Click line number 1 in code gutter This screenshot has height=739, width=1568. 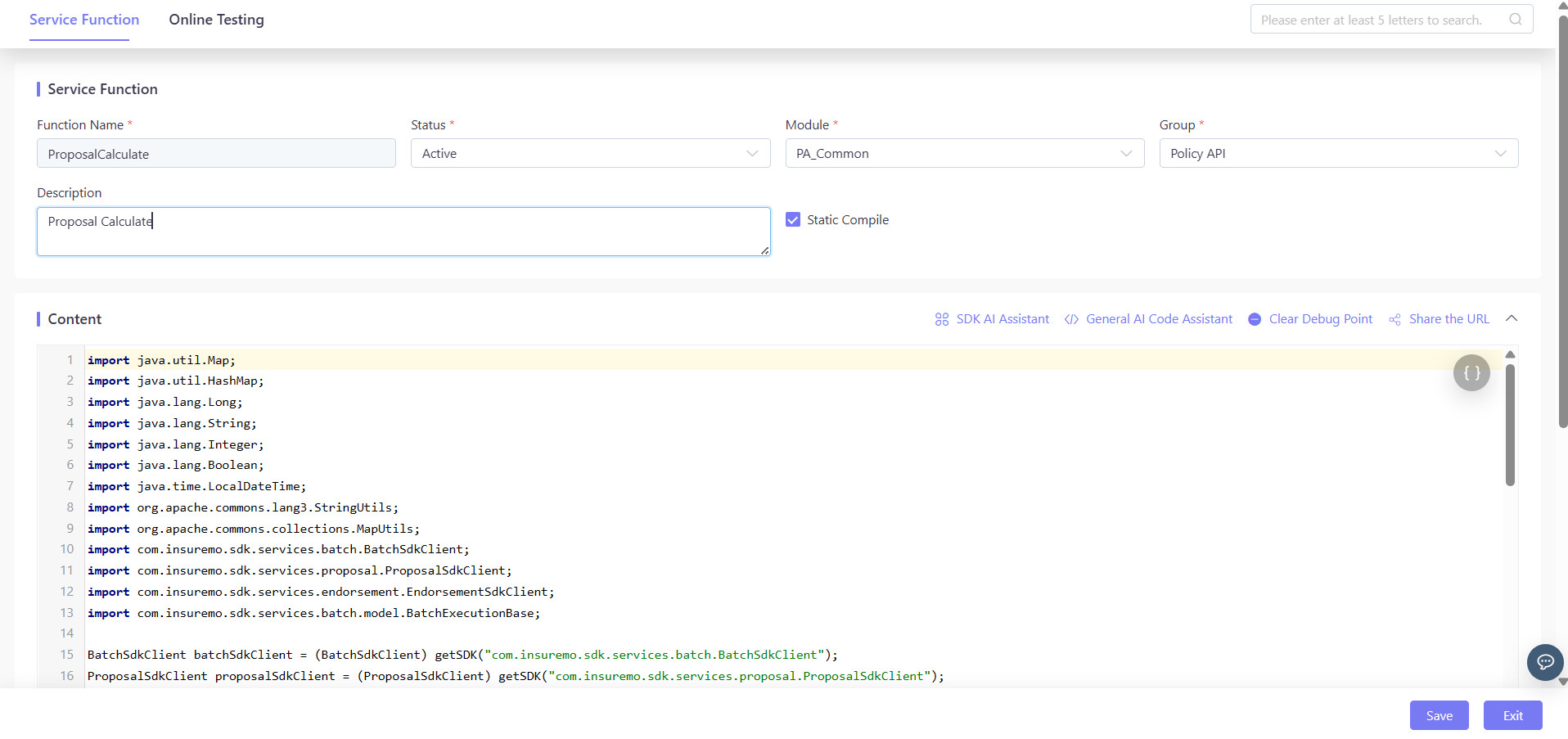[70, 360]
